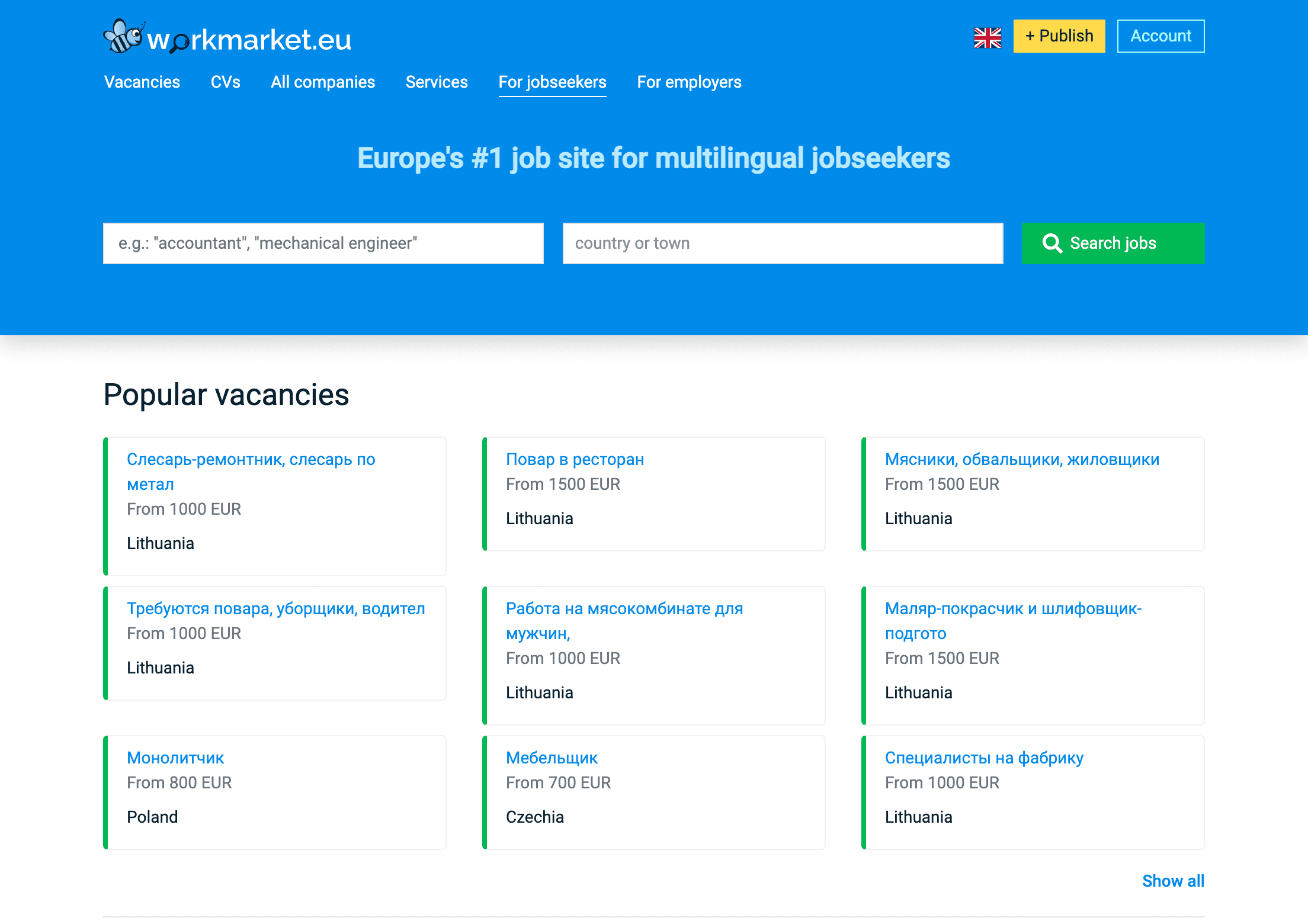Click the job title input field
Viewport: 1308px width, 924px height.
tap(323, 243)
